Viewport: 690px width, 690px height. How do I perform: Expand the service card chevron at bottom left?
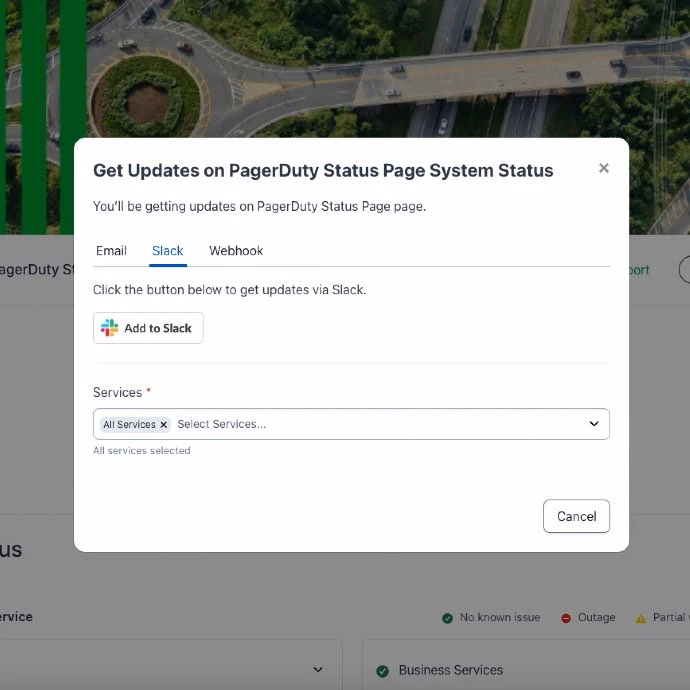(x=318, y=670)
